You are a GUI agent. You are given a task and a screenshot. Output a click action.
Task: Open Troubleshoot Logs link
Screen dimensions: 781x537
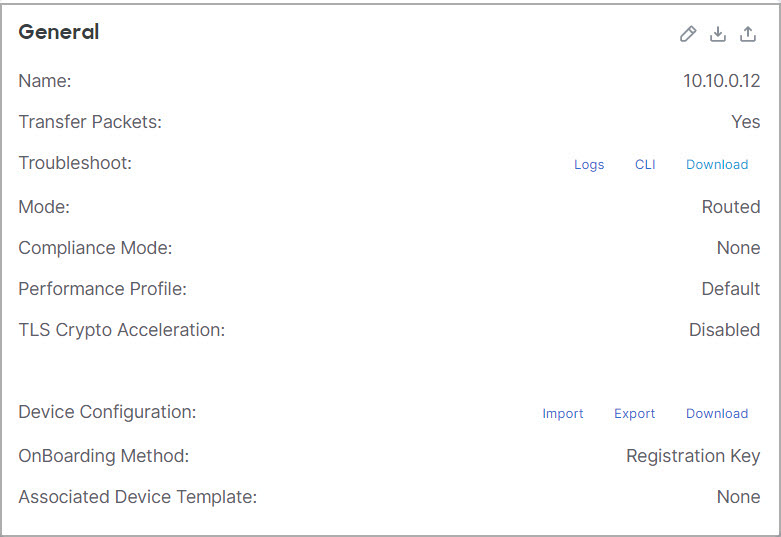pos(589,165)
